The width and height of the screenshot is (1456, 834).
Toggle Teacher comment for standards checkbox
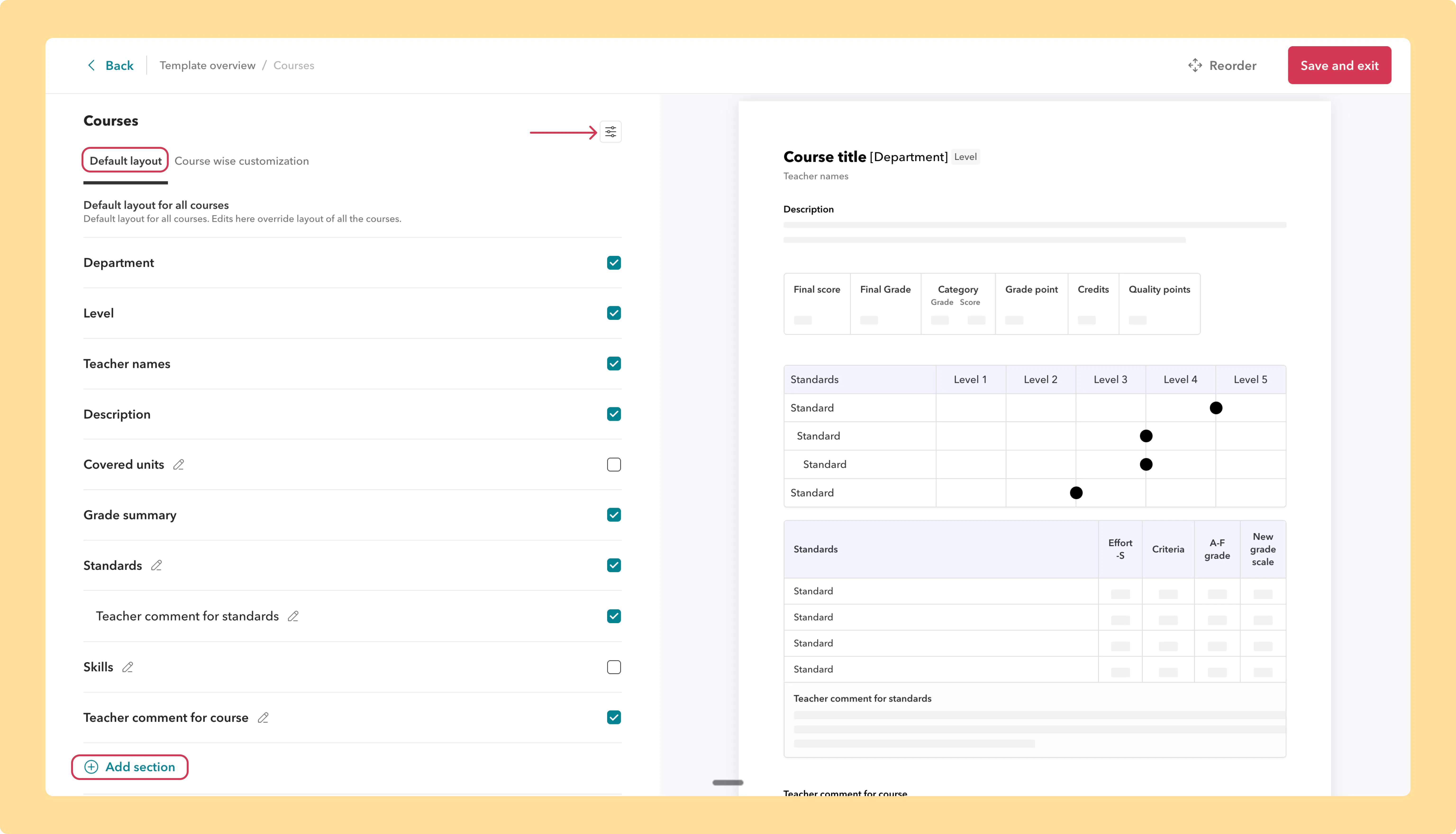coord(614,616)
